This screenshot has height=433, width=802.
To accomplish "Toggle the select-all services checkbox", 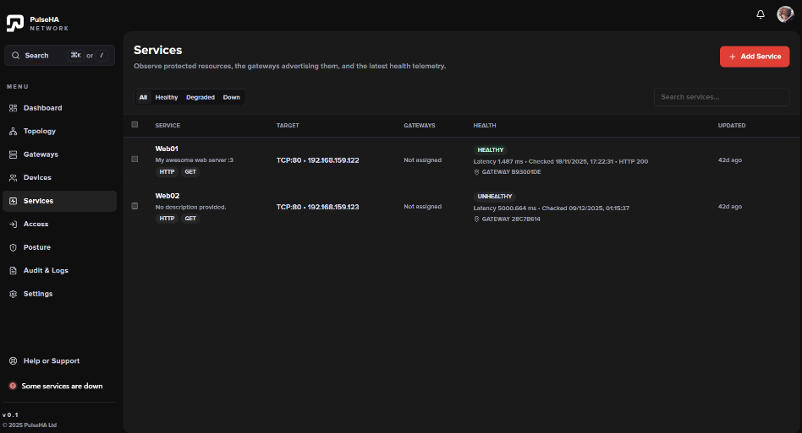I will coord(135,125).
